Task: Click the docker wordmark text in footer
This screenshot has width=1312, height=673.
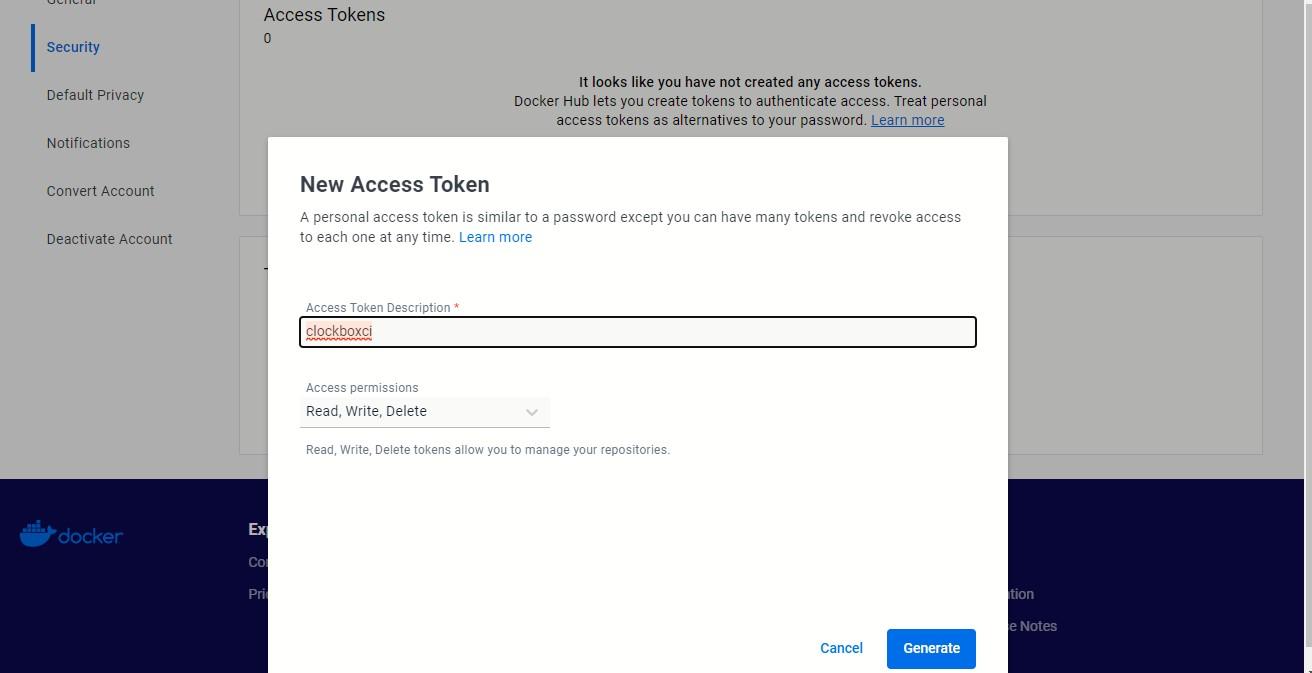Action: click(90, 536)
